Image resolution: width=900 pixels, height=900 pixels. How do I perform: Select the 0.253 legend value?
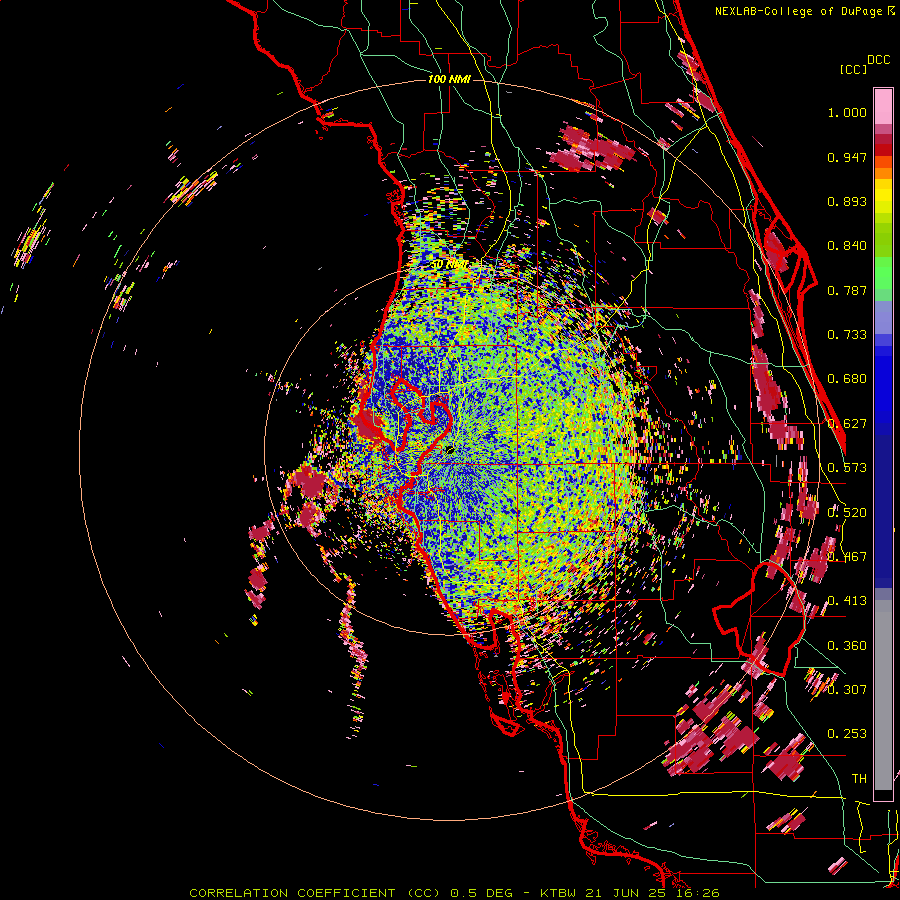click(847, 734)
